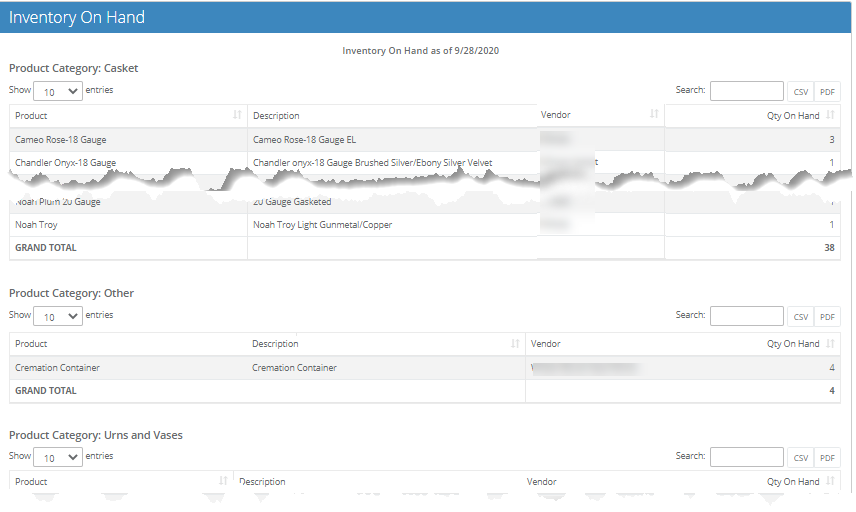Viewport: 856px width, 512px height.
Task: Focus the Other category search box
Action: [746, 316]
